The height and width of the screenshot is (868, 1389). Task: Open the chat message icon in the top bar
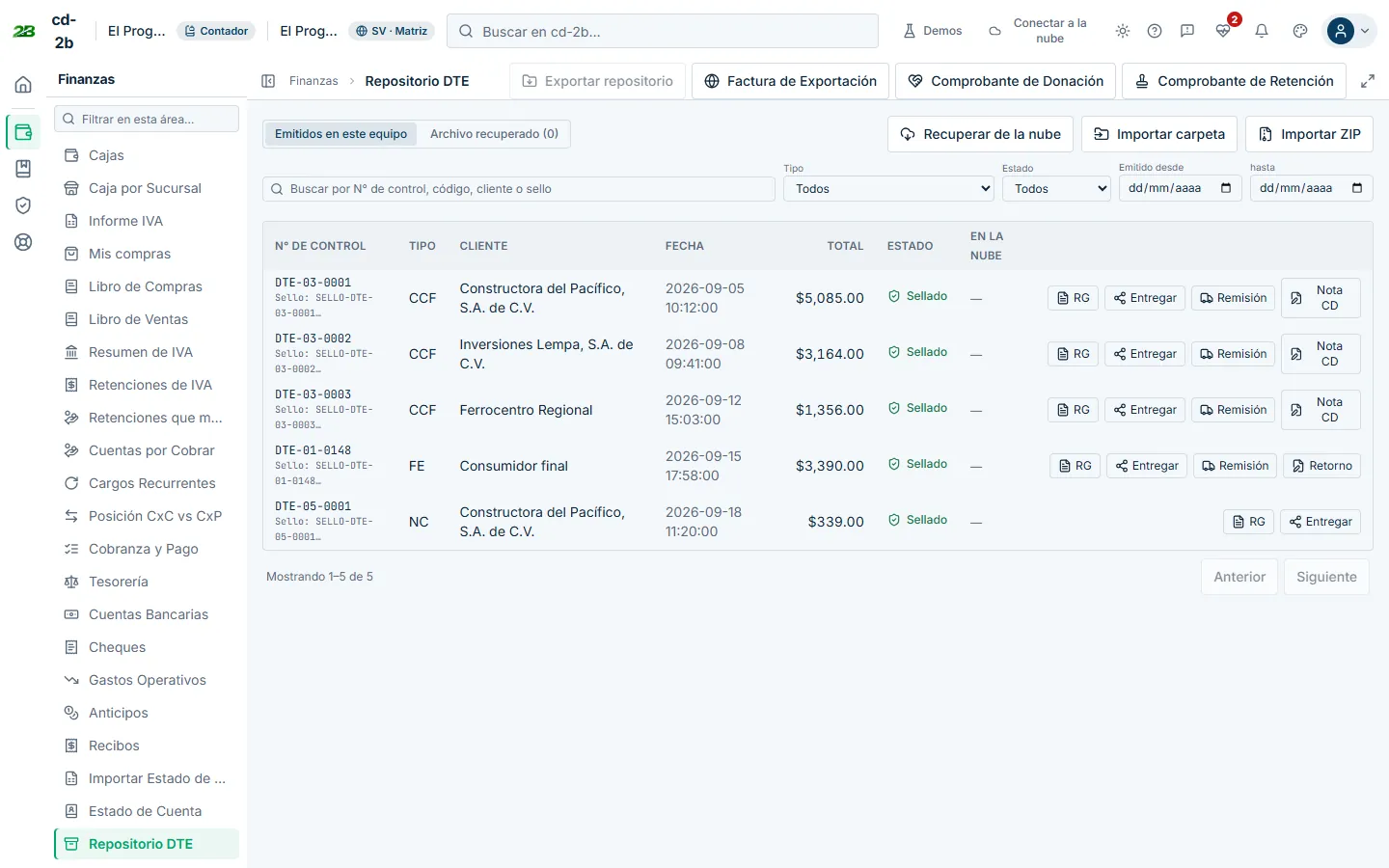pyautogui.click(x=1187, y=31)
